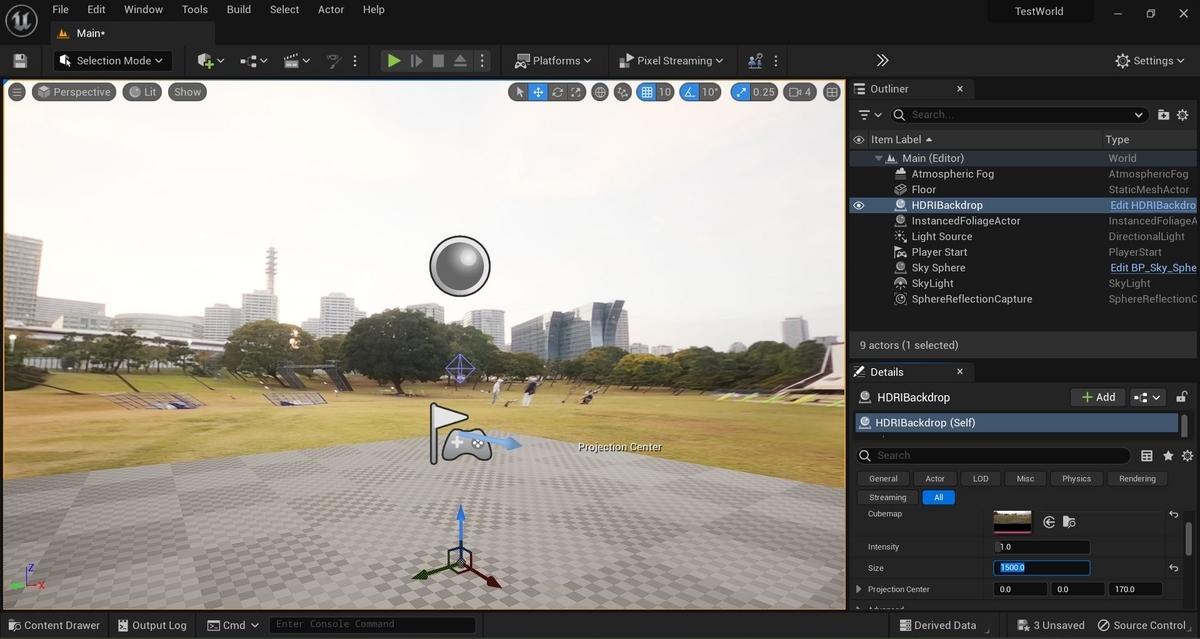Image resolution: width=1200 pixels, height=639 pixels.
Task: Start Play in Editor with green arrow
Action: pyautogui.click(x=394, y=61)
